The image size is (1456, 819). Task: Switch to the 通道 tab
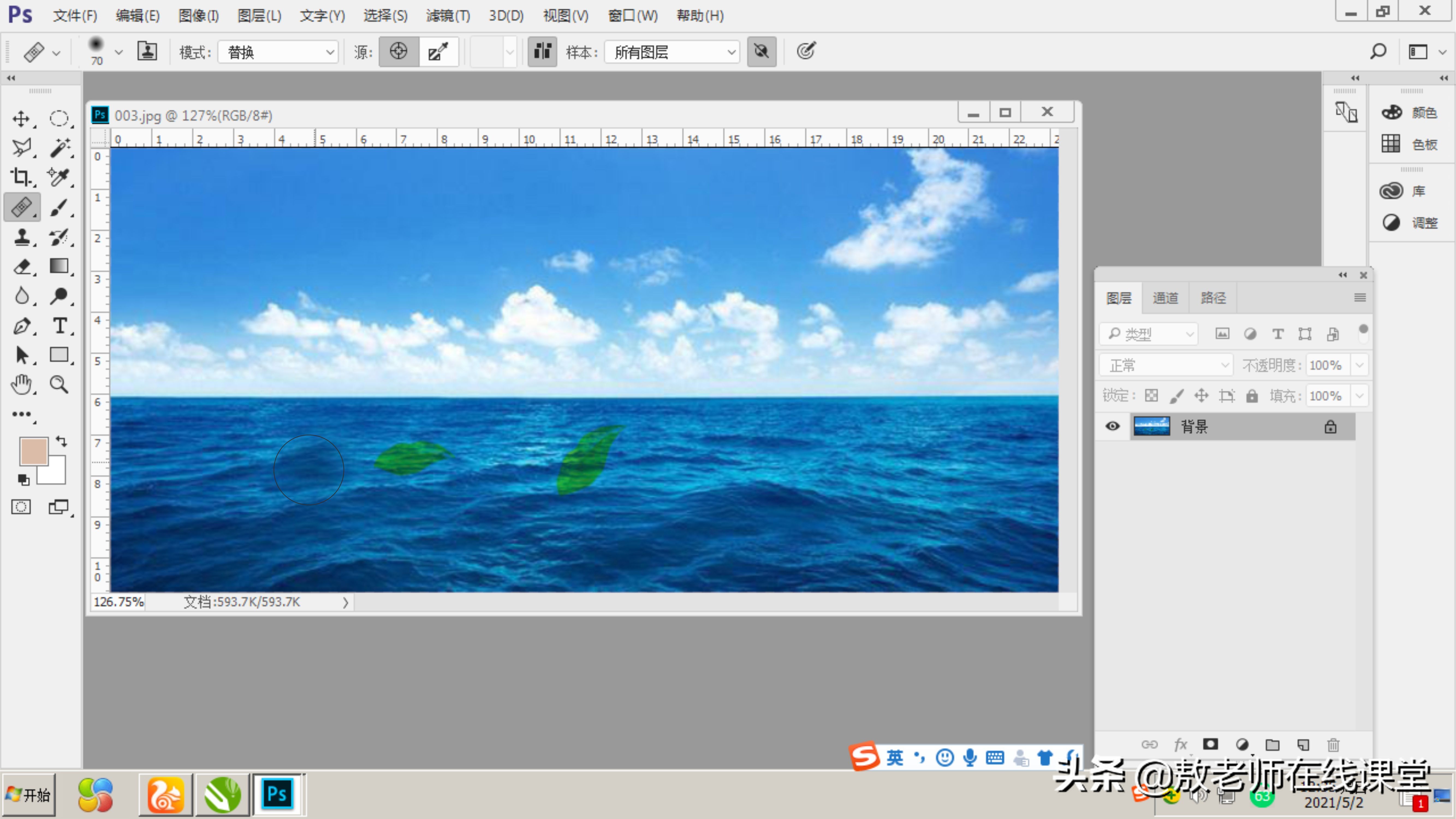1165,298
